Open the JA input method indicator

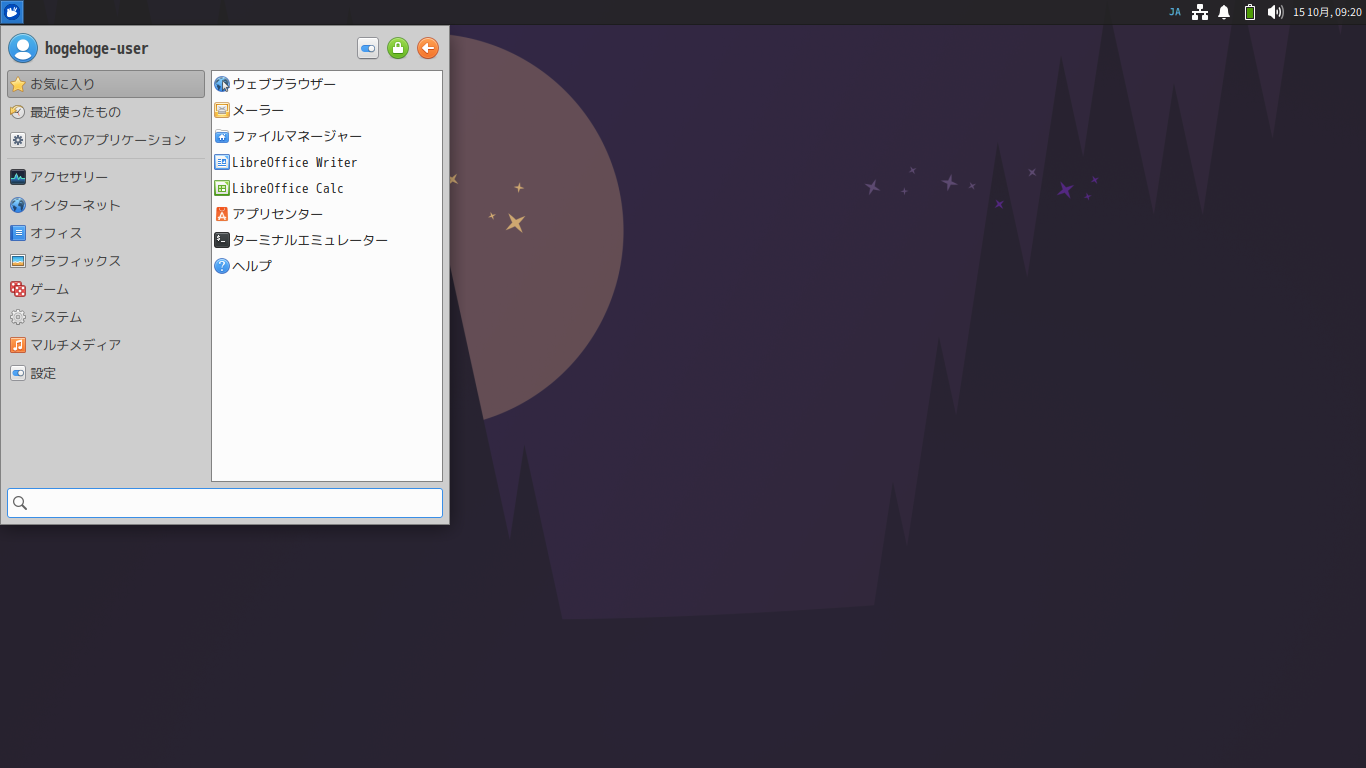(x=1175, y=12)
